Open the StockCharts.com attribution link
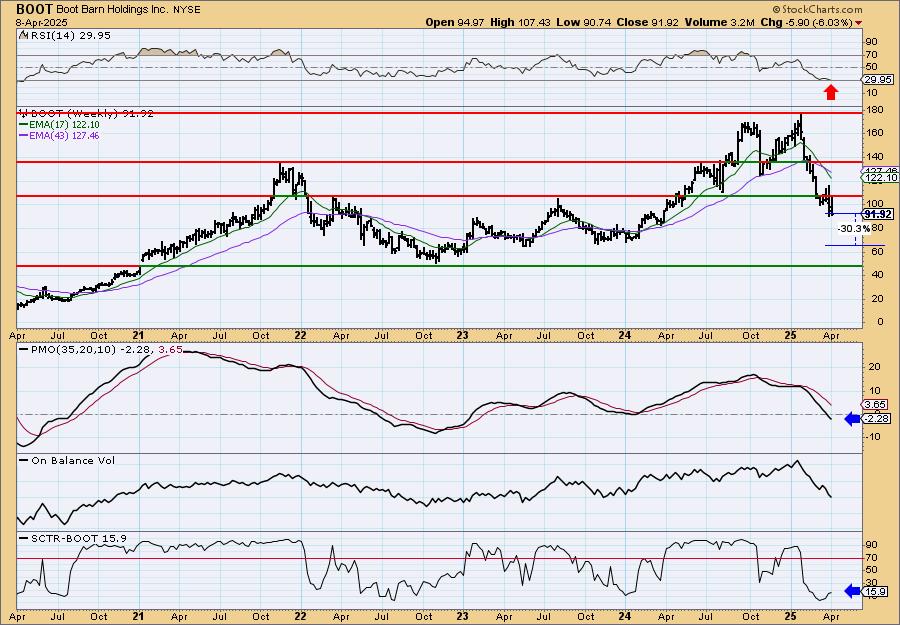Screen dimensions: 900x625 click(821, 10)
